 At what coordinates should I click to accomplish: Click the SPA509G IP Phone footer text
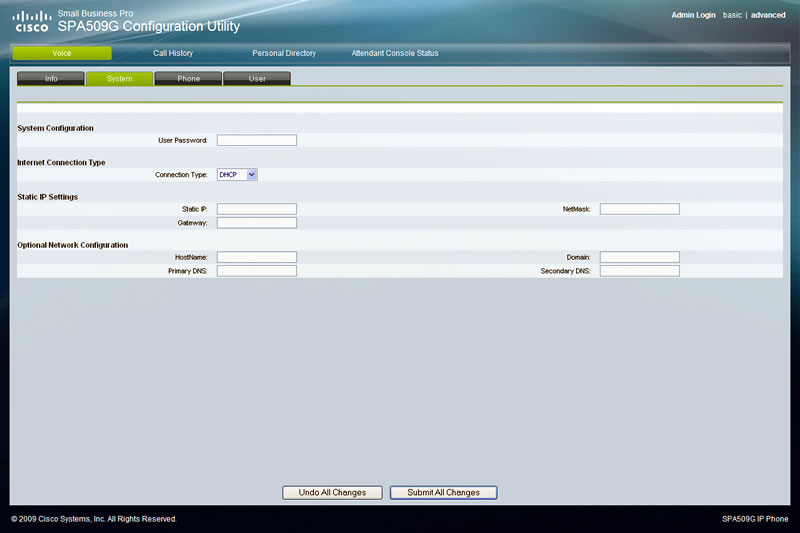[755, 519]
